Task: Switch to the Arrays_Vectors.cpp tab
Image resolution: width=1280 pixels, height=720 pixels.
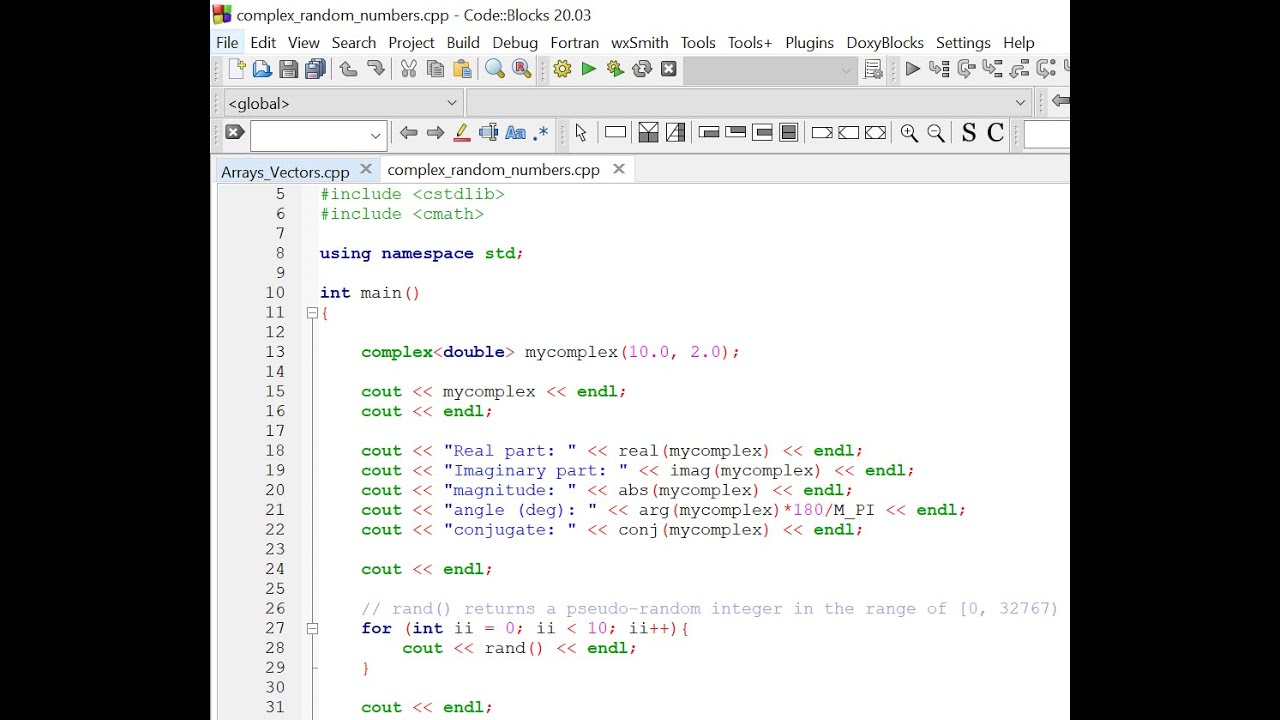Action: 285,172
